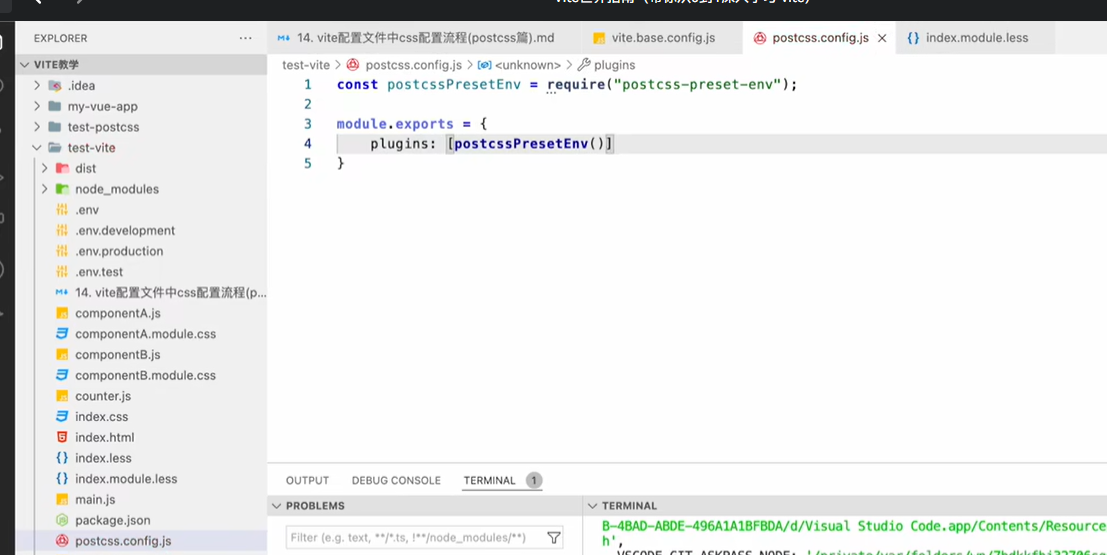1107x555 pixels.
Task: Switch to the DEBUG CONSOLE panel tab
Action: (x=396, y=480)
